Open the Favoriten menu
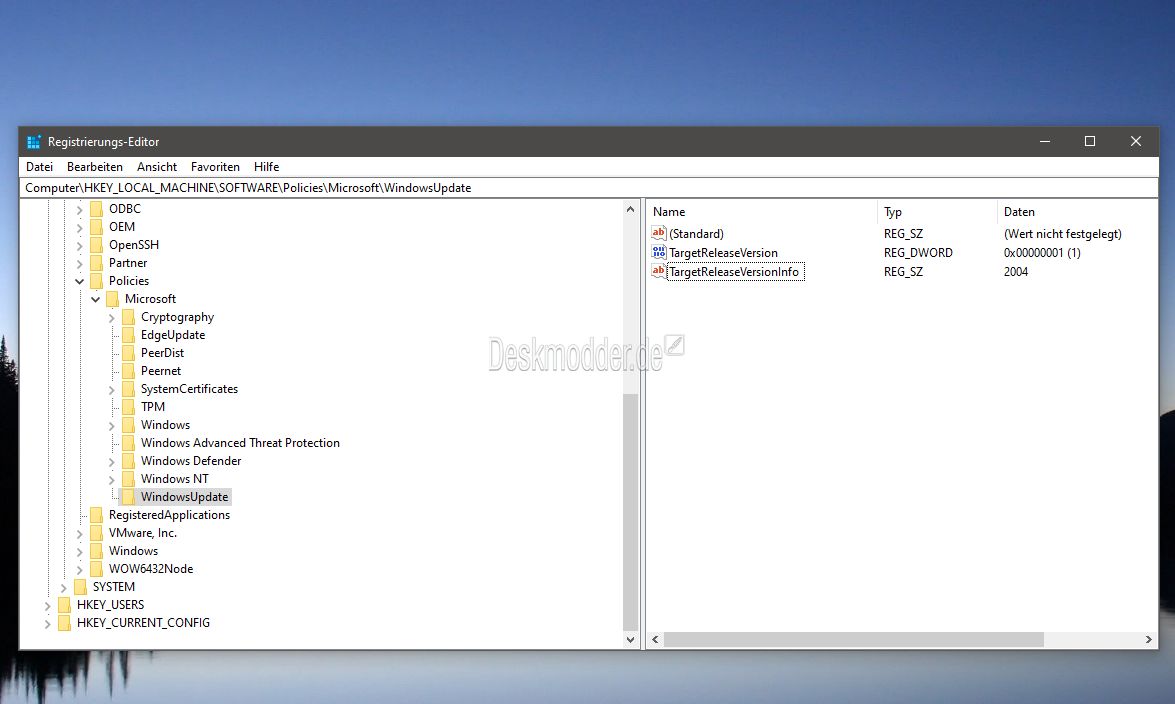This screenshot has width=1175, height=704. (x=215, y=166)
